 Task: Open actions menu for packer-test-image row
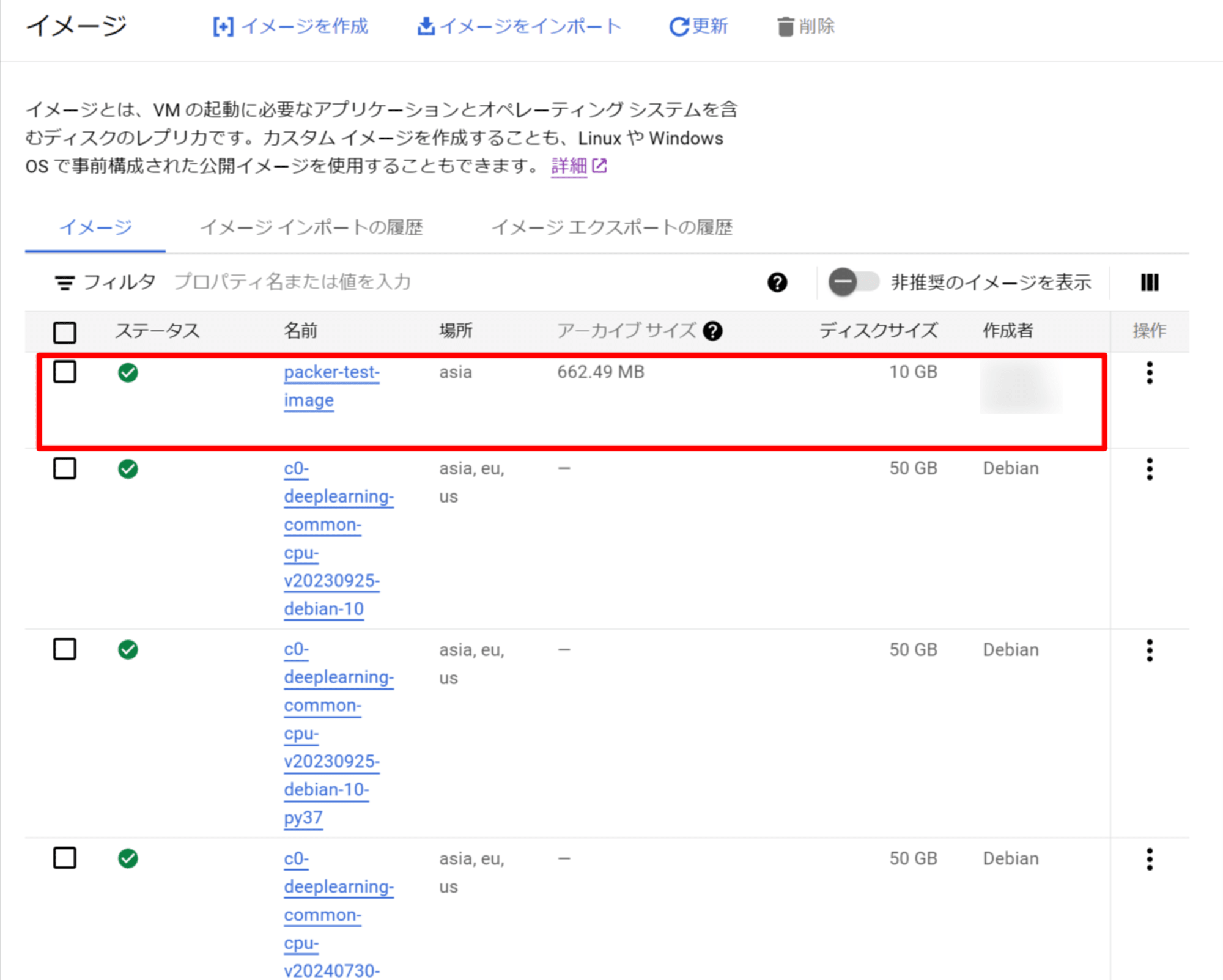click(1150, 372)
